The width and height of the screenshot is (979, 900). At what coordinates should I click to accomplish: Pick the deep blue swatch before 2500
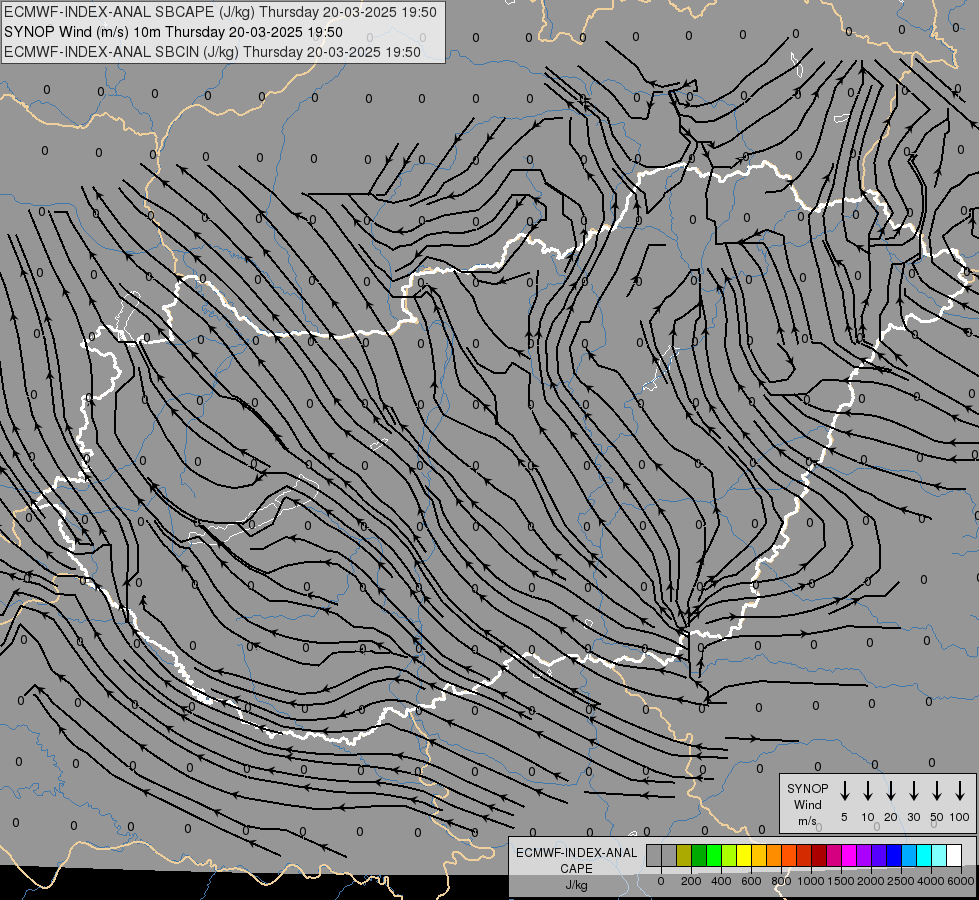(894, 855)
